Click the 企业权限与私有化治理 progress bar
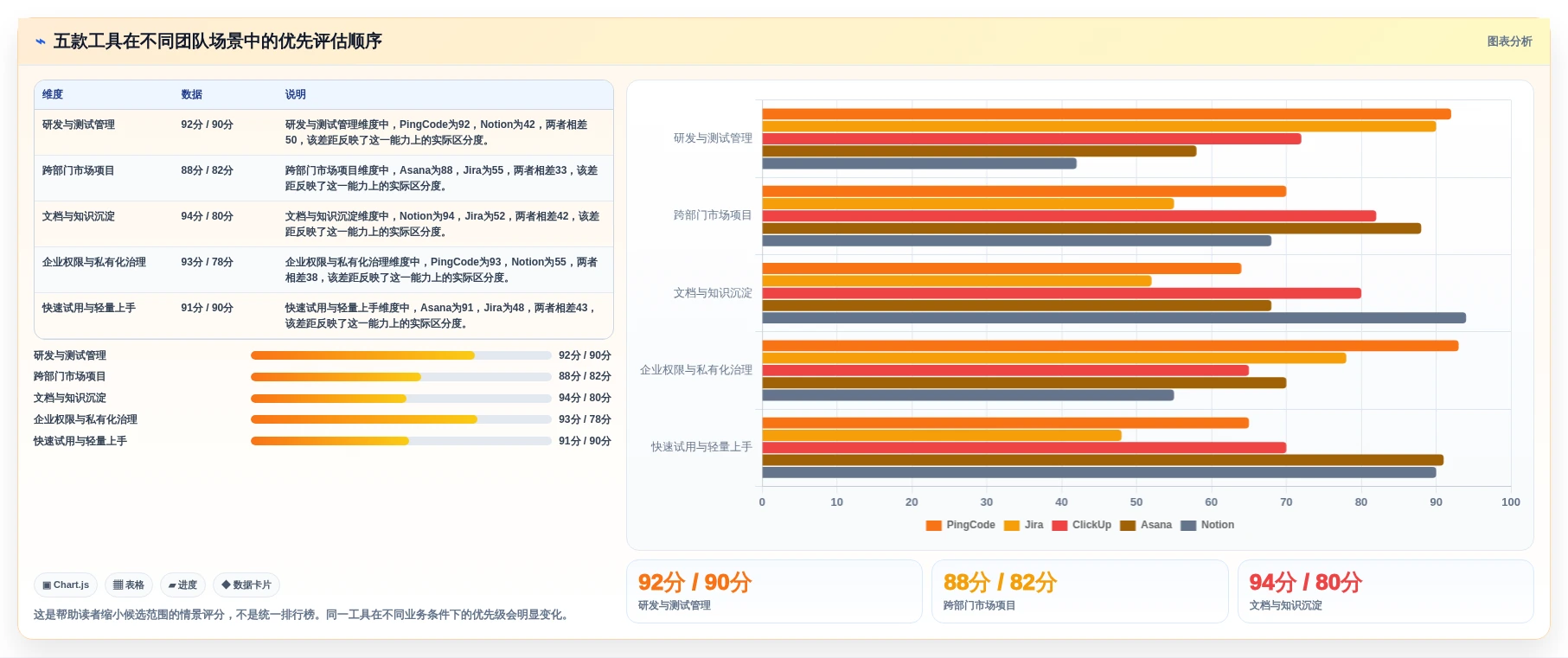1568x658 pixels. click(x=401, y=419)
